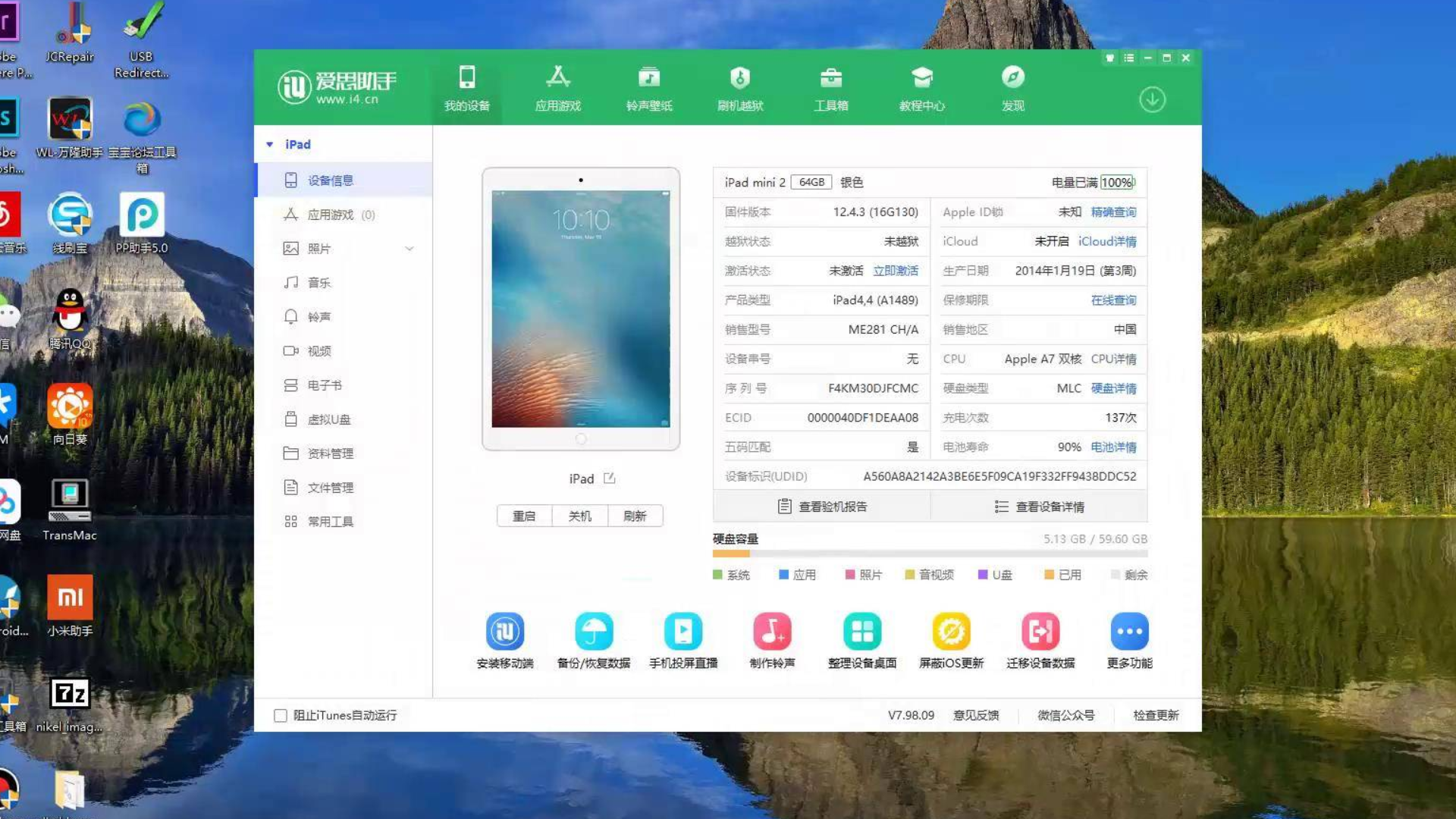Click 电池详情 link
This screenshot has width=1456, height=819.
pyautogui.click(x=1113, y=447)
